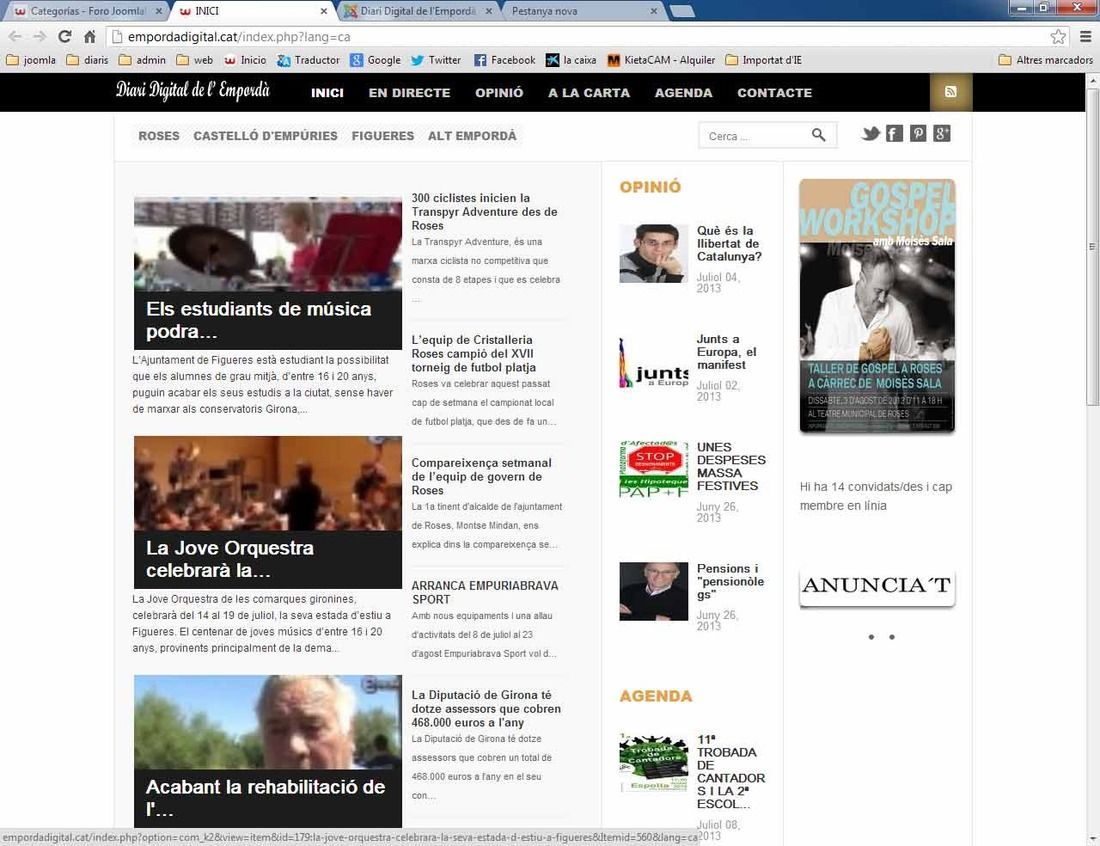Image resolution: width=1100 pixels, height=846 pixels.
Task: Open the A LA CARTA menu item
Action: click(x=589, y=93)
